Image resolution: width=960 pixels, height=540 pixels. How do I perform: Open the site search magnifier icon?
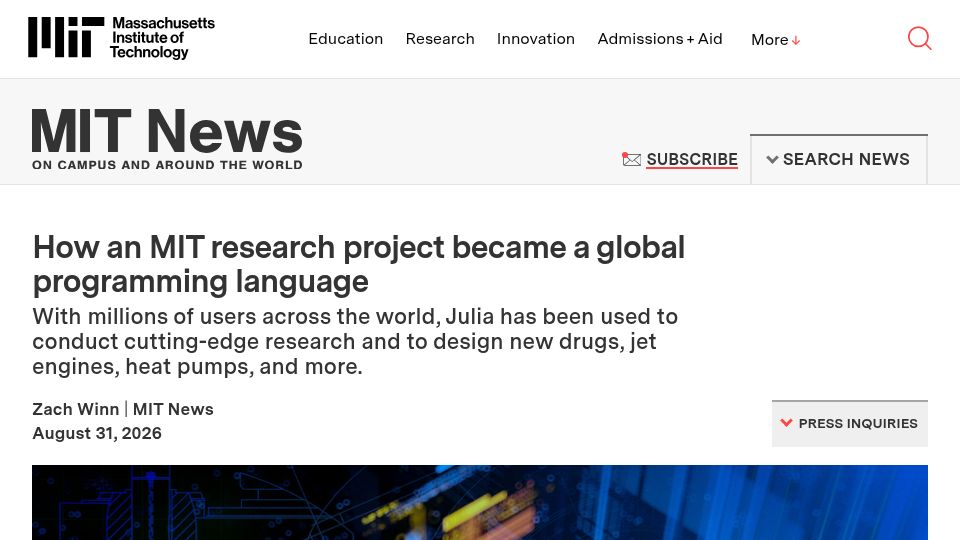[x=919, y=38]
